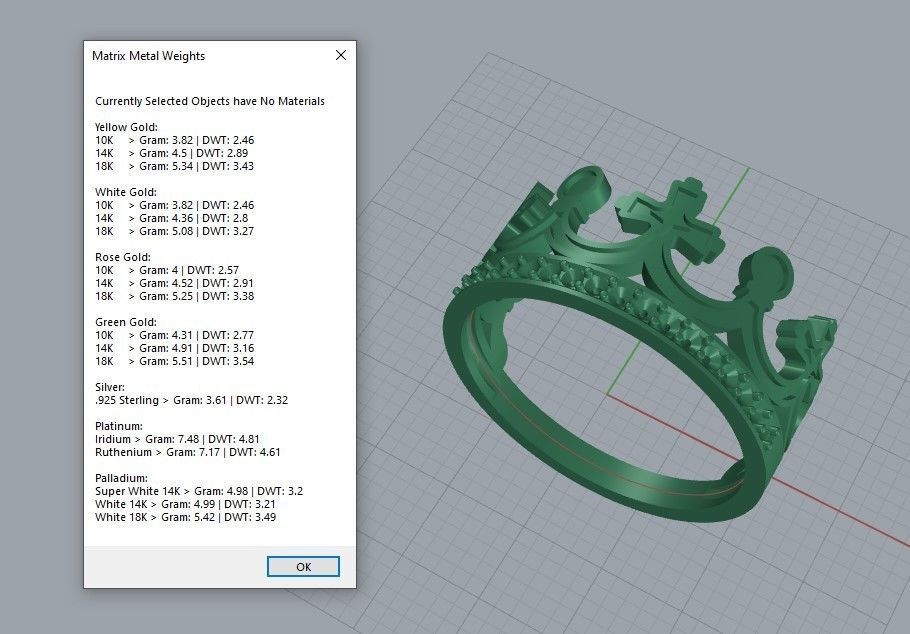Viewport: 910px width, 634px height.
Task: Click the 'Iridium > Gram: 7.48' row
Action: pyautogui.click(x=177, y=439)
